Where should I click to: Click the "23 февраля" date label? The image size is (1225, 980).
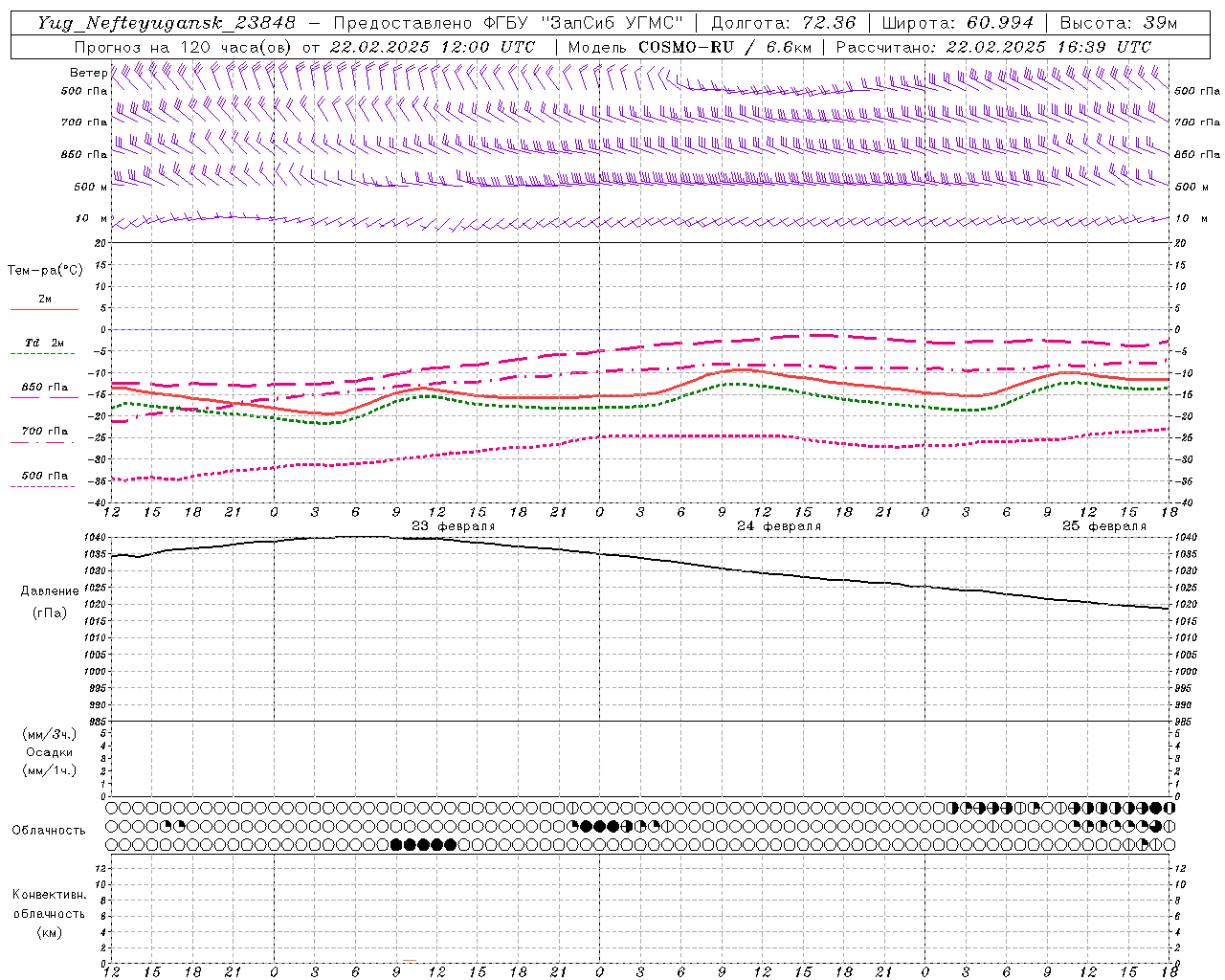pos(454,526)
